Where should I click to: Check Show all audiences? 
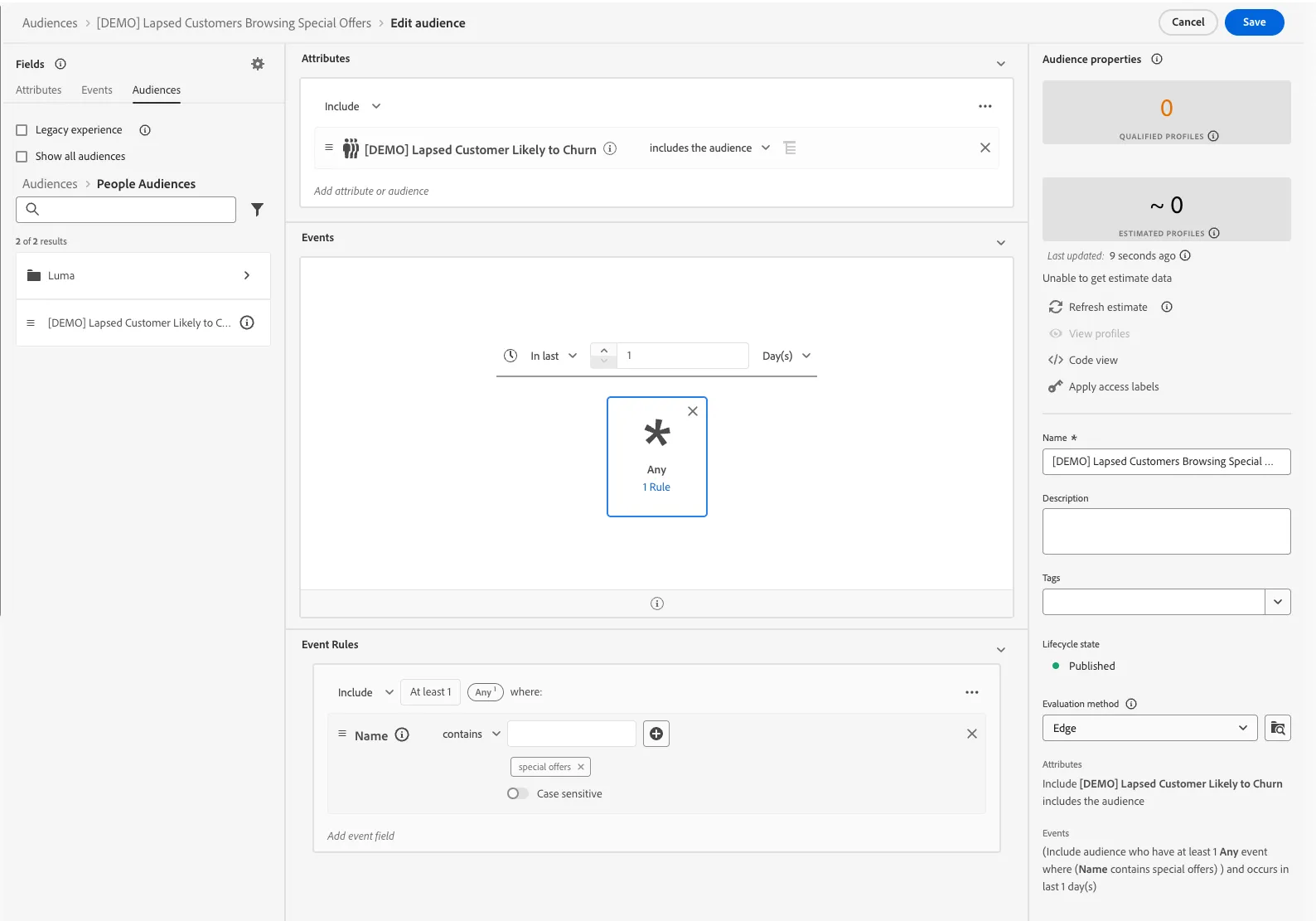[22, 157]
